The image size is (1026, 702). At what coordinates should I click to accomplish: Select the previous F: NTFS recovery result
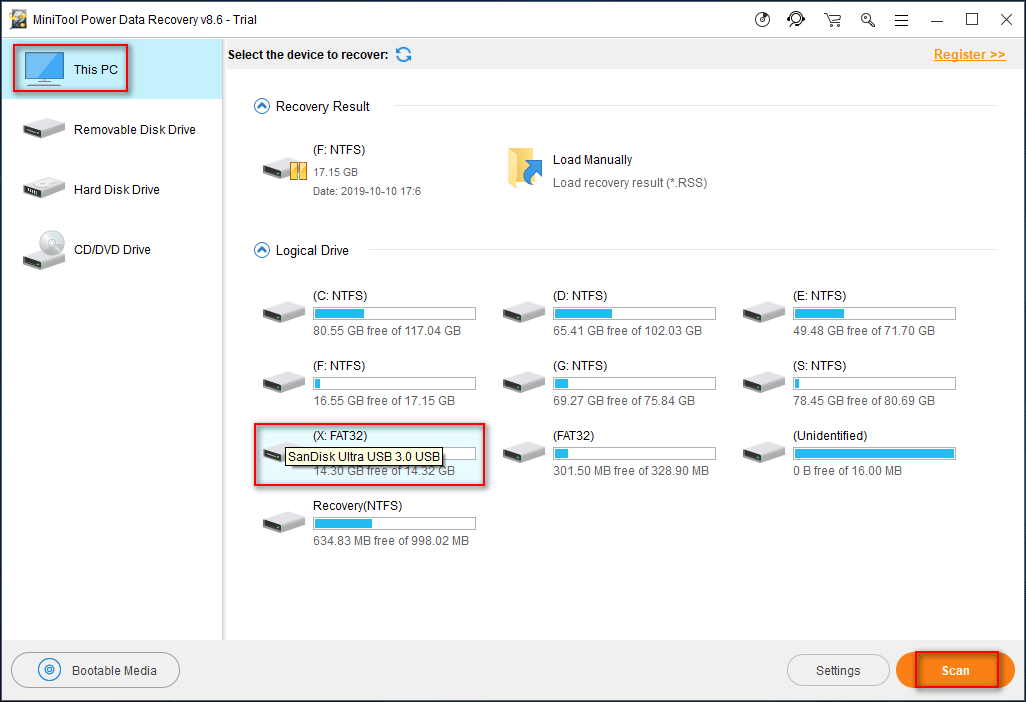285,169
